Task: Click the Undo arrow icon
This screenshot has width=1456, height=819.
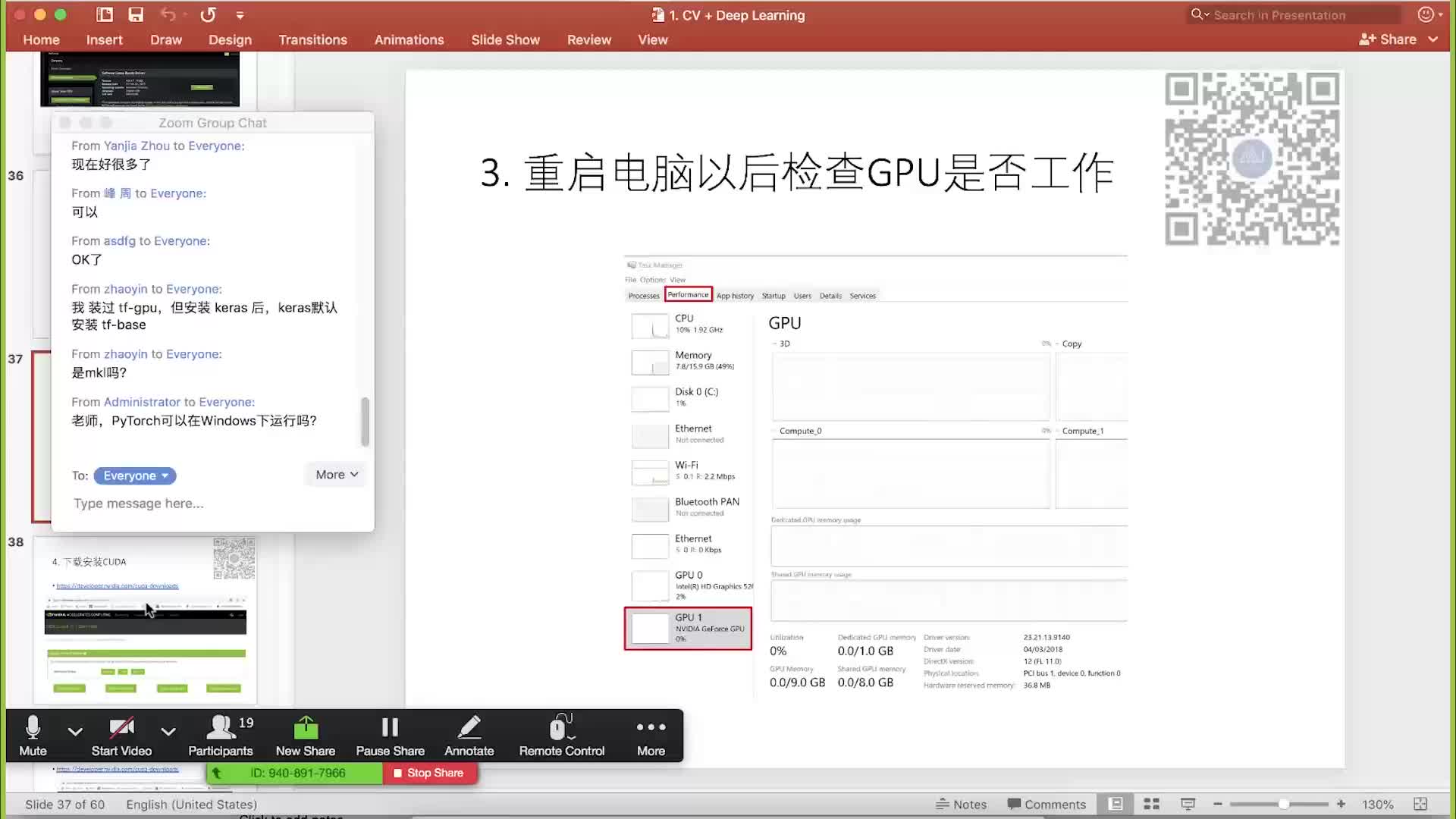Action: 168,14
